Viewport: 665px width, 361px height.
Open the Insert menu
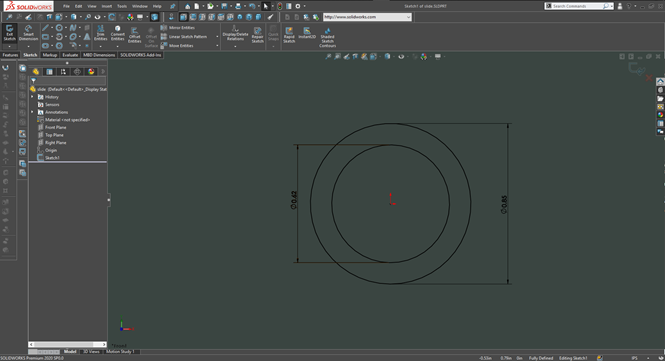click(x=106, y=6)
